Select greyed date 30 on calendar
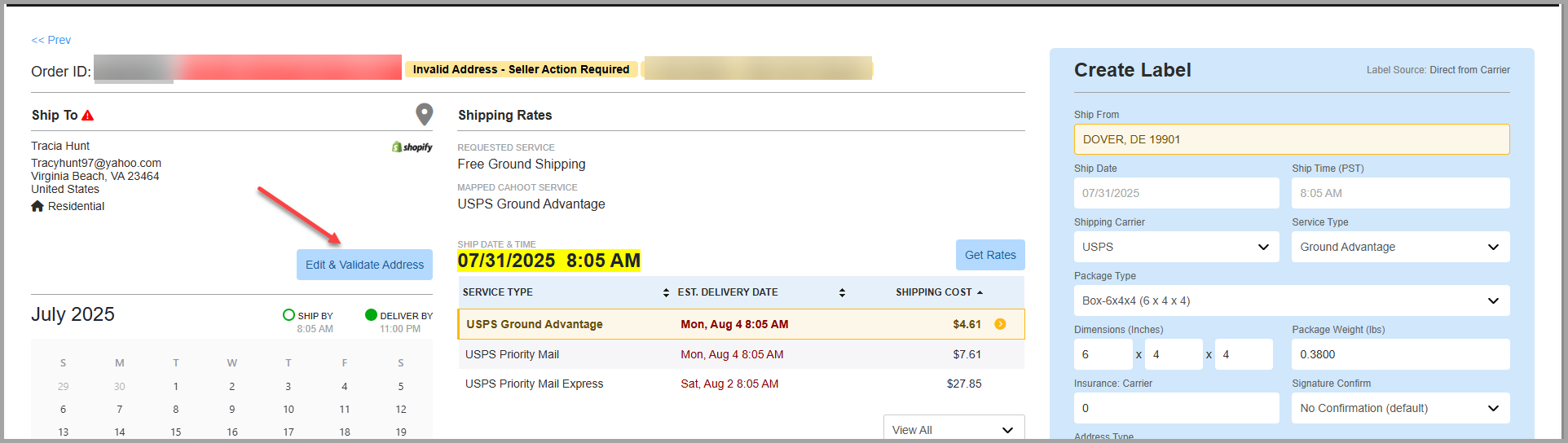 120,387
